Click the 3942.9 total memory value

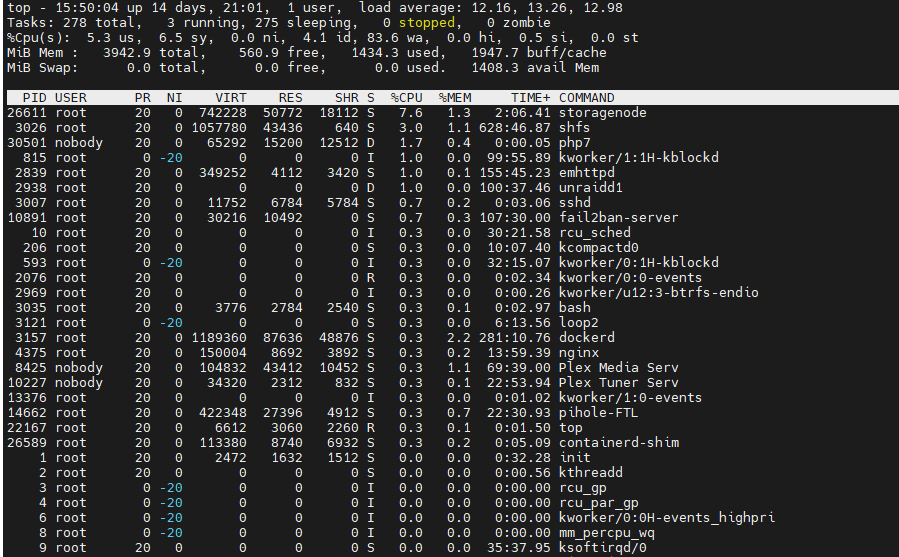pos(127,53)
